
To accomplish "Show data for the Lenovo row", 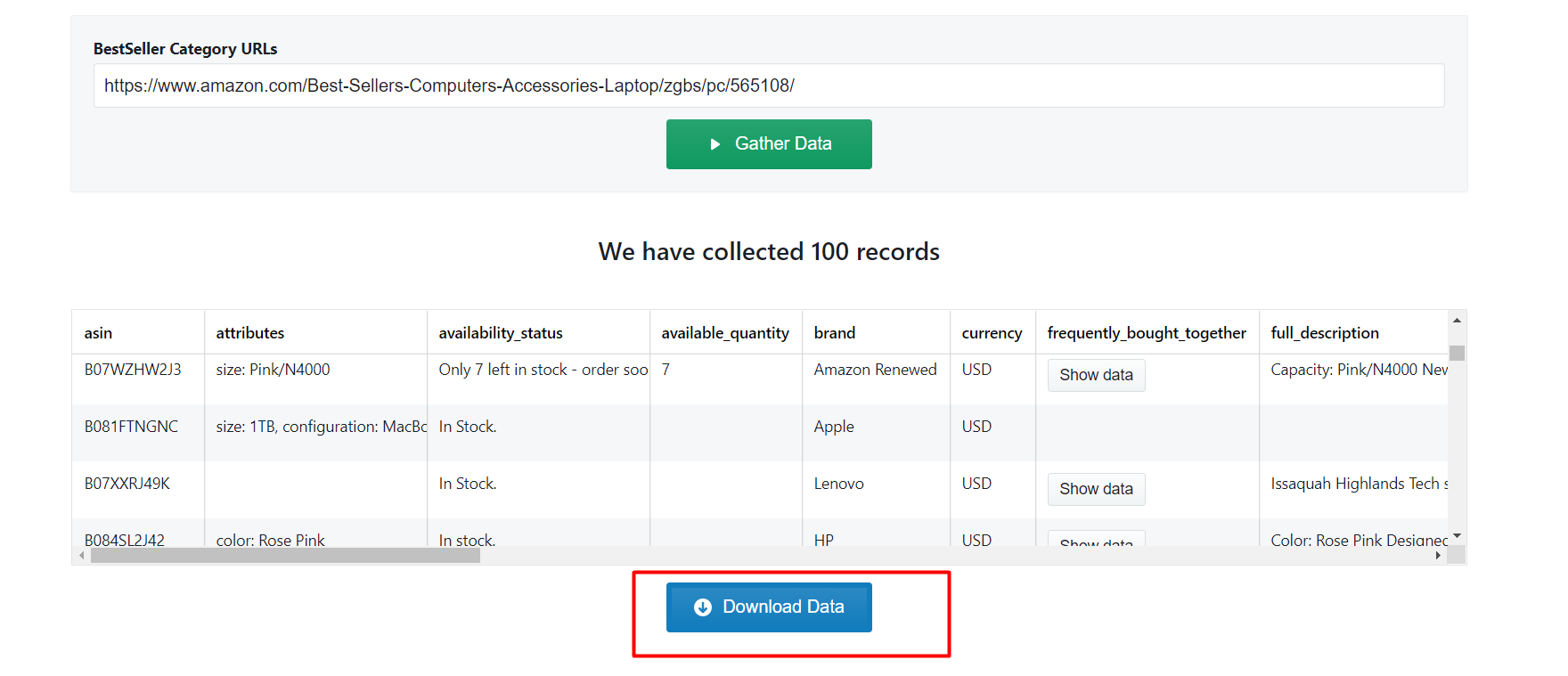I will click(x=1096, y=489).
